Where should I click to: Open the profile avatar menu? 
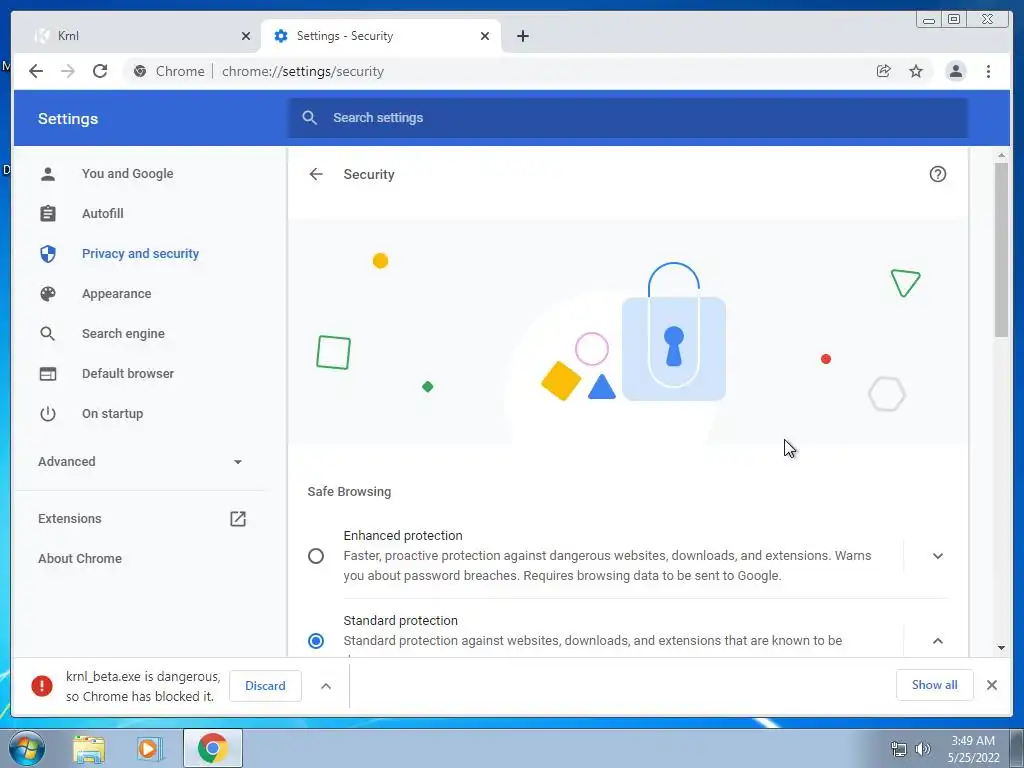tap(956, 71)
